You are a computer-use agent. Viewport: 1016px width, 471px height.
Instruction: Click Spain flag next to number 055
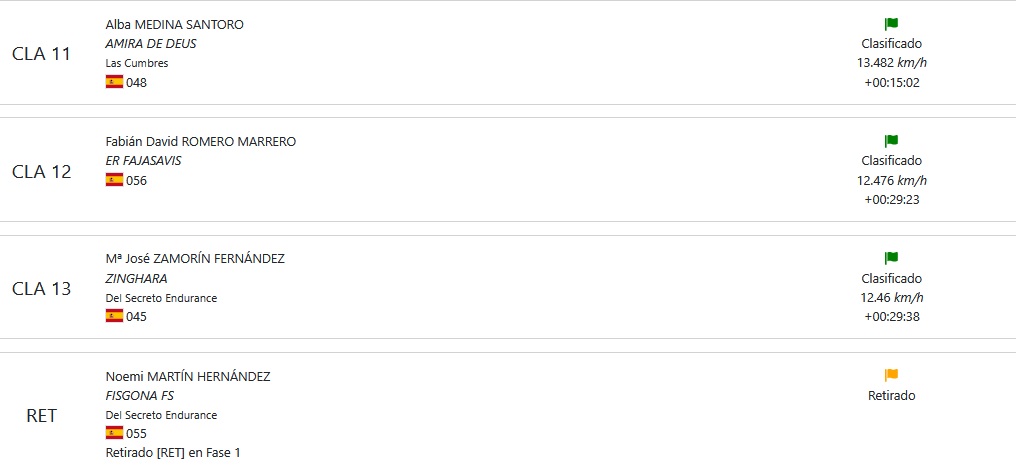tap(114, 433)
